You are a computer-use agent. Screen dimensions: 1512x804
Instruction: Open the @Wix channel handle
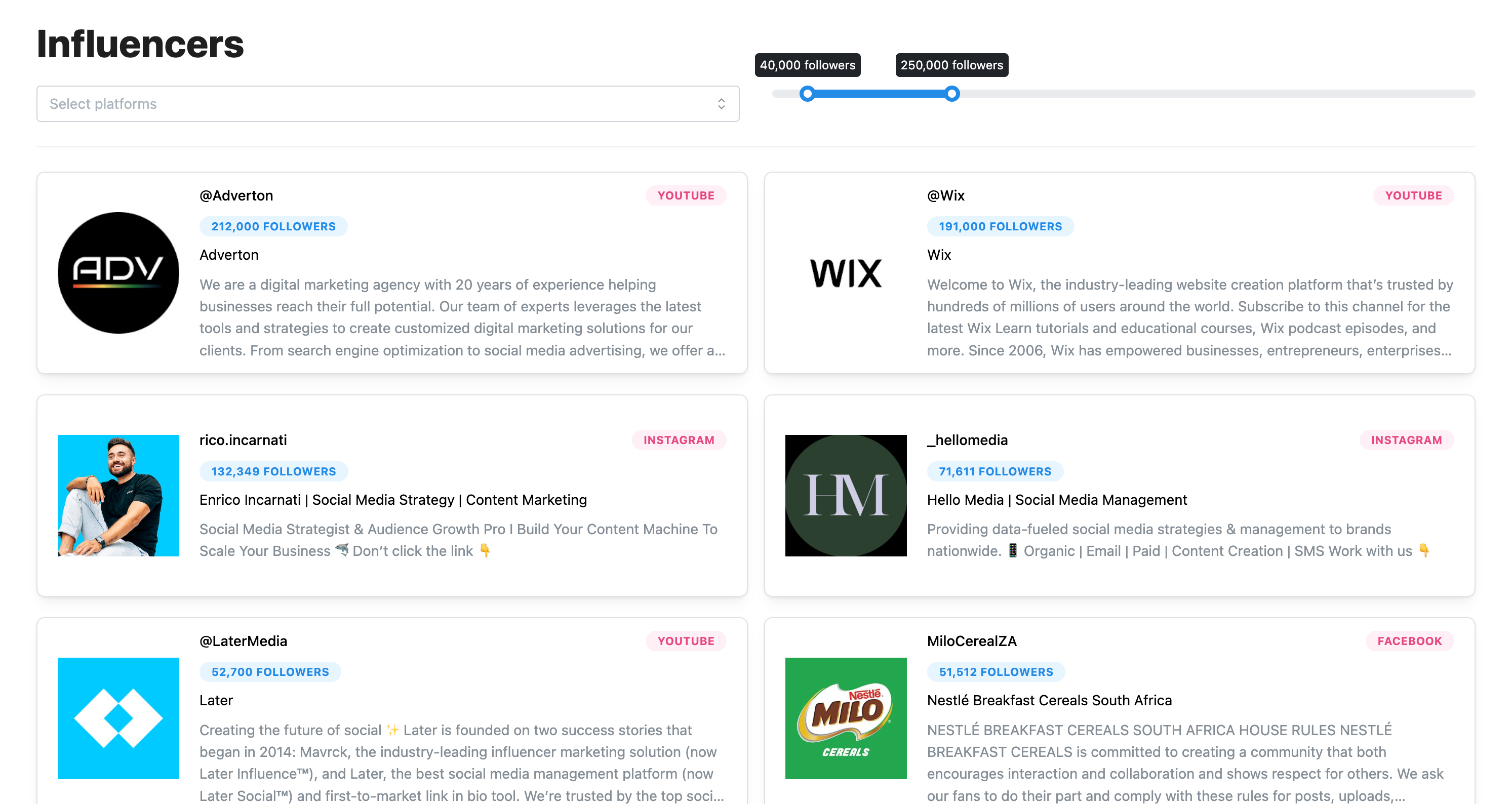click(945, 195)
